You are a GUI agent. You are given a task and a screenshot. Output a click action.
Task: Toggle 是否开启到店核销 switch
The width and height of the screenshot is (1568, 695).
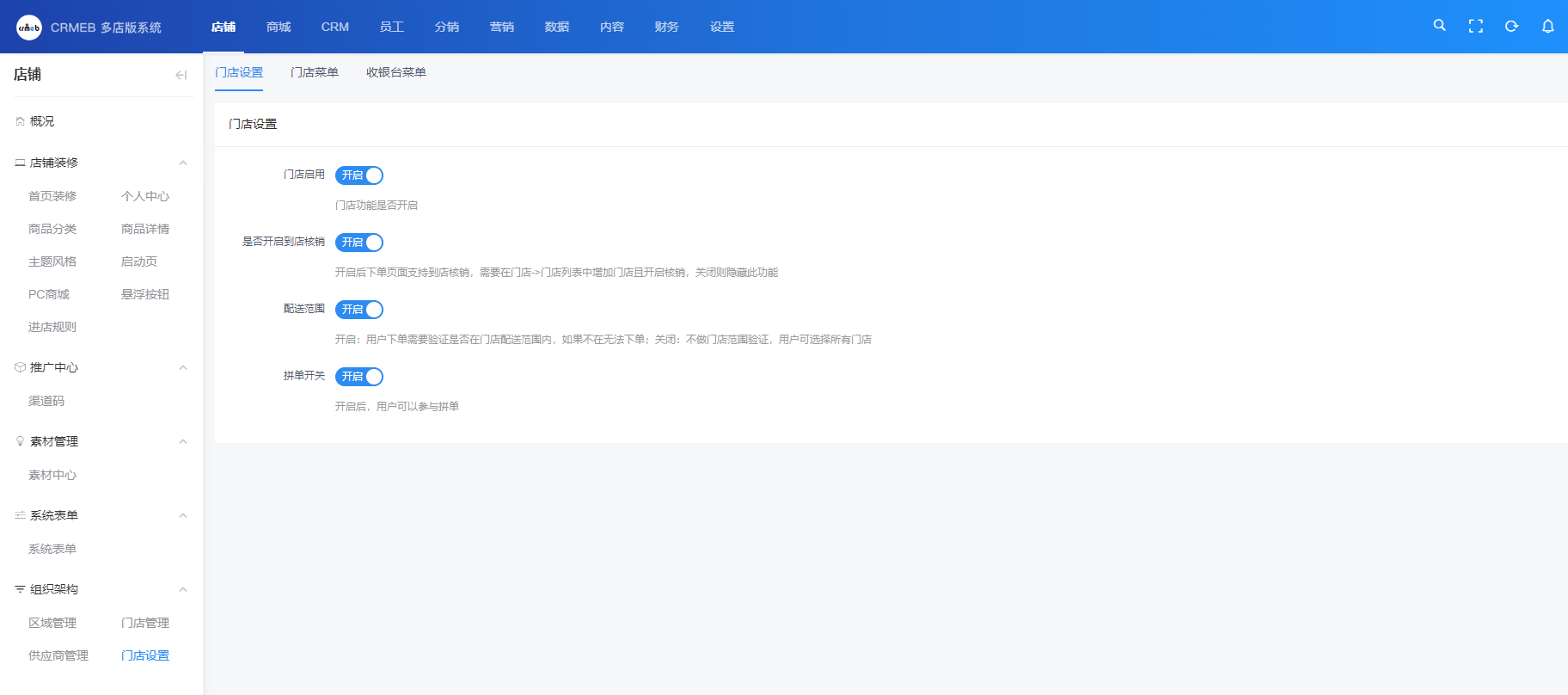[x=359, y=243]
